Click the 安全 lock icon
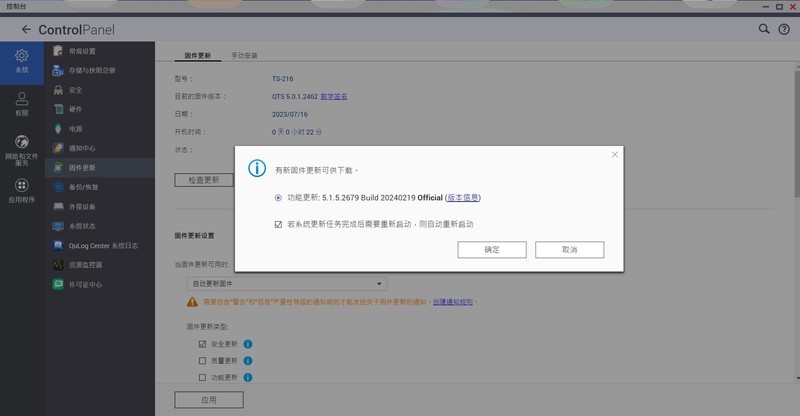Viewport: 800px width, 416px height. click(x=58, y=90)
